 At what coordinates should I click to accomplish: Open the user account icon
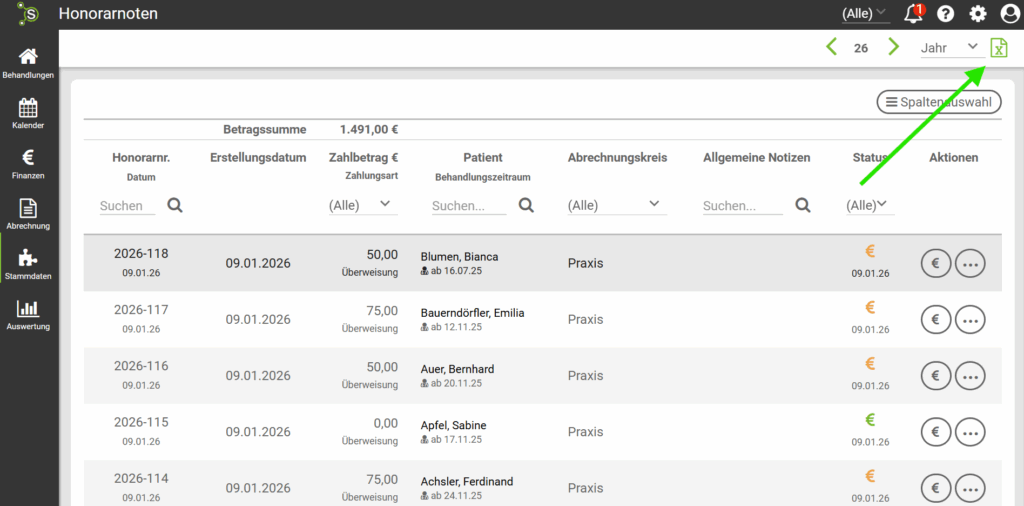pyautogui.click(x=1009, y=14)
